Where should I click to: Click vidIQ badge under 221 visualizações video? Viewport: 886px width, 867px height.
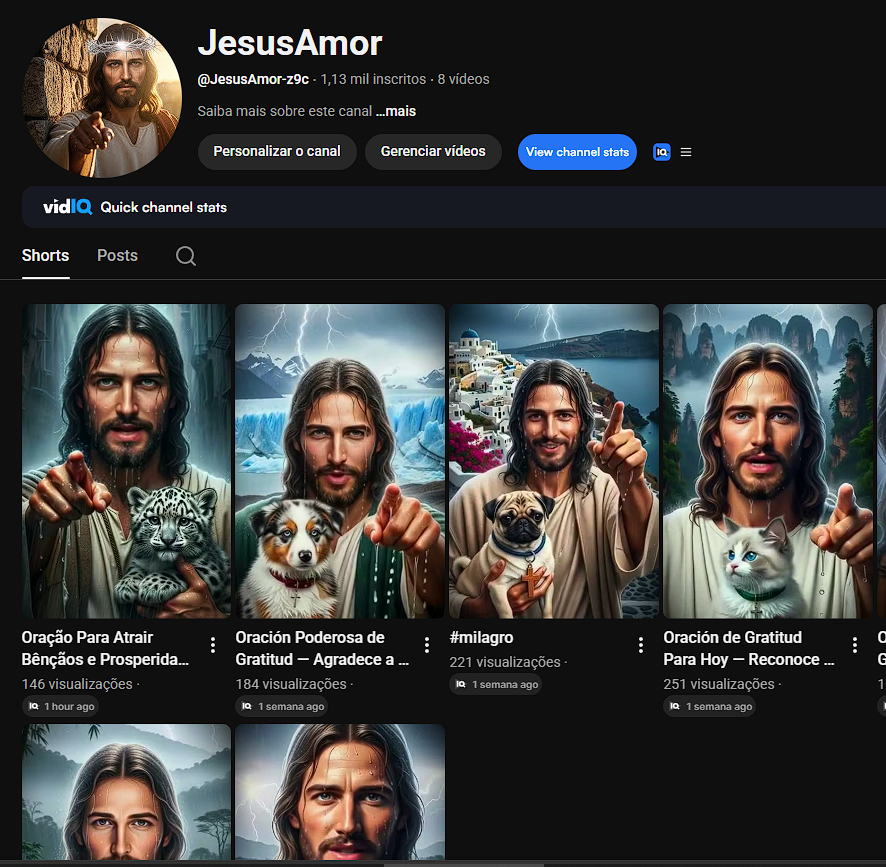[496, 684]
